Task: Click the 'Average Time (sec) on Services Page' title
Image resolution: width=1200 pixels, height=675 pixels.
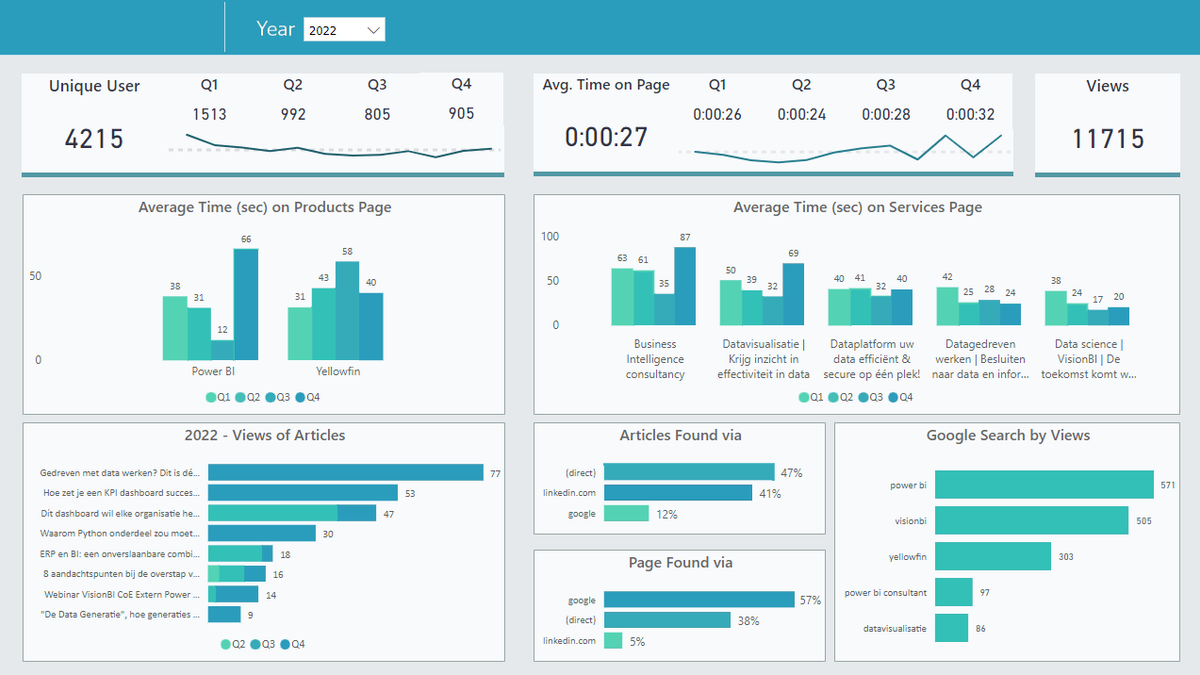Action: tap(858, 208)
